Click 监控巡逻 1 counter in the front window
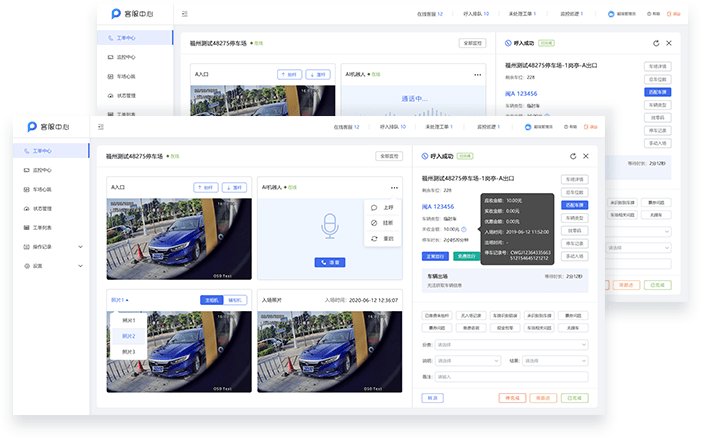 pyautogui.click(x=488, y=127)
